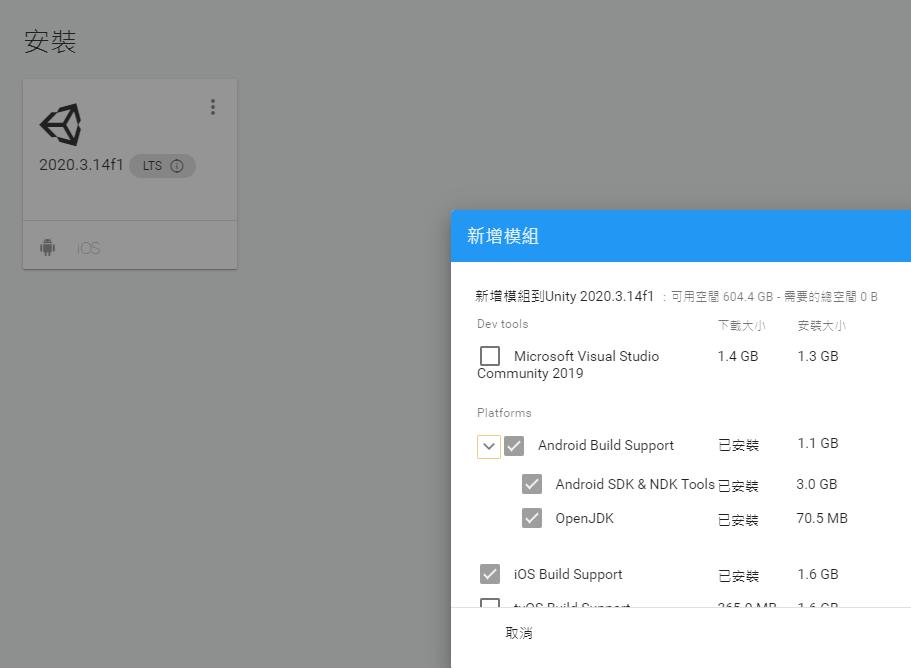
Task: Toggle the Android SDK & NDK Tools checkbox
Action: [x=532, y=484]
